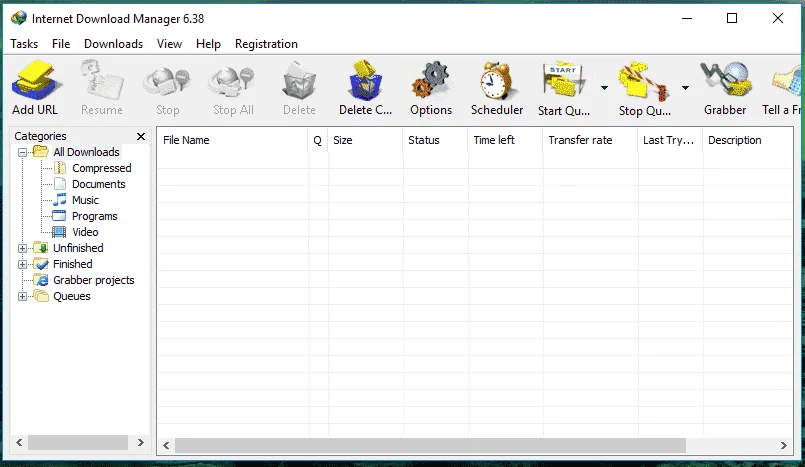This screenshot has height=467, width=805.
Task: Sort by Last Try column header
Action: 670,140
